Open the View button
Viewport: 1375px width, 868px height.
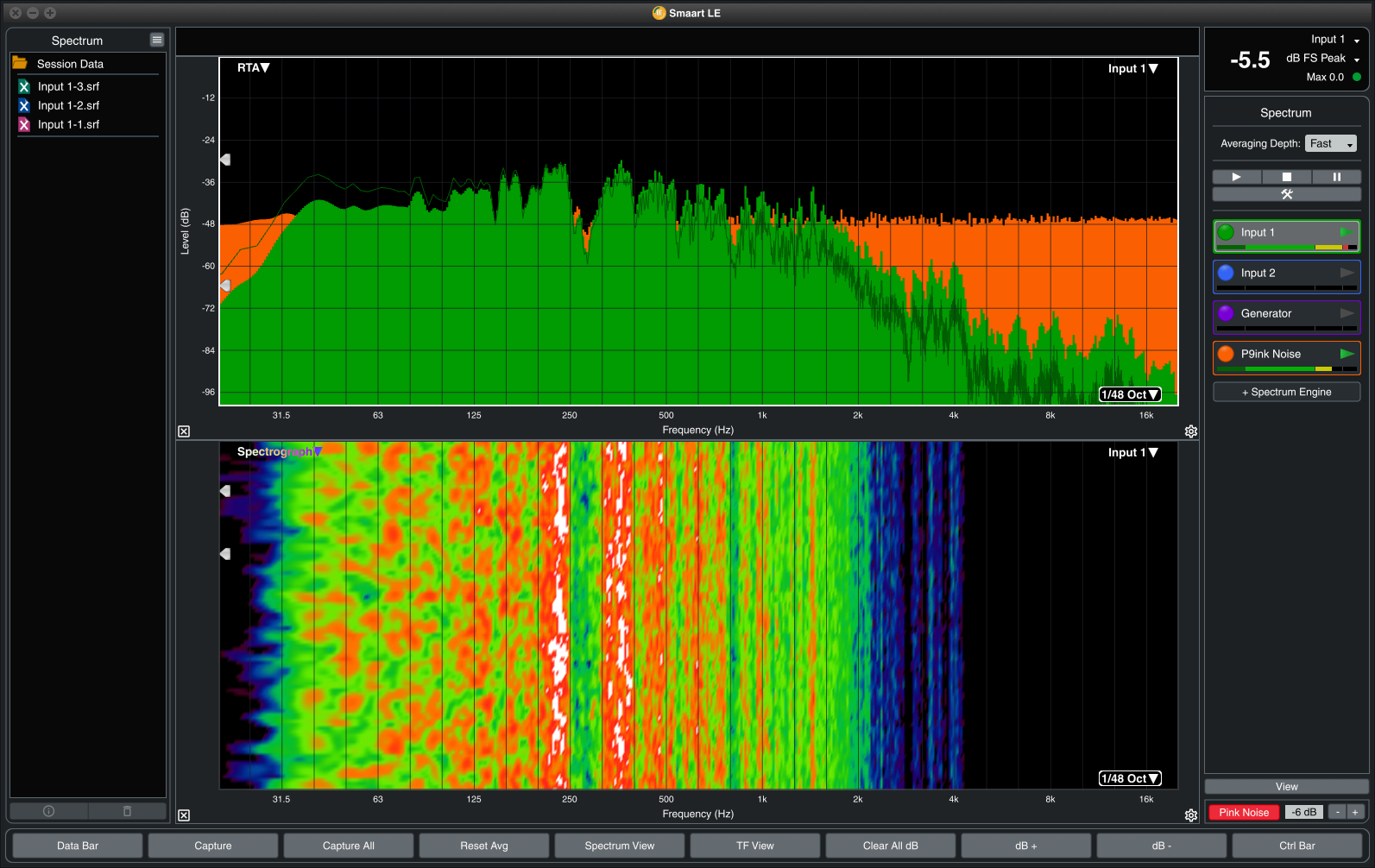tap(1286, 787)
